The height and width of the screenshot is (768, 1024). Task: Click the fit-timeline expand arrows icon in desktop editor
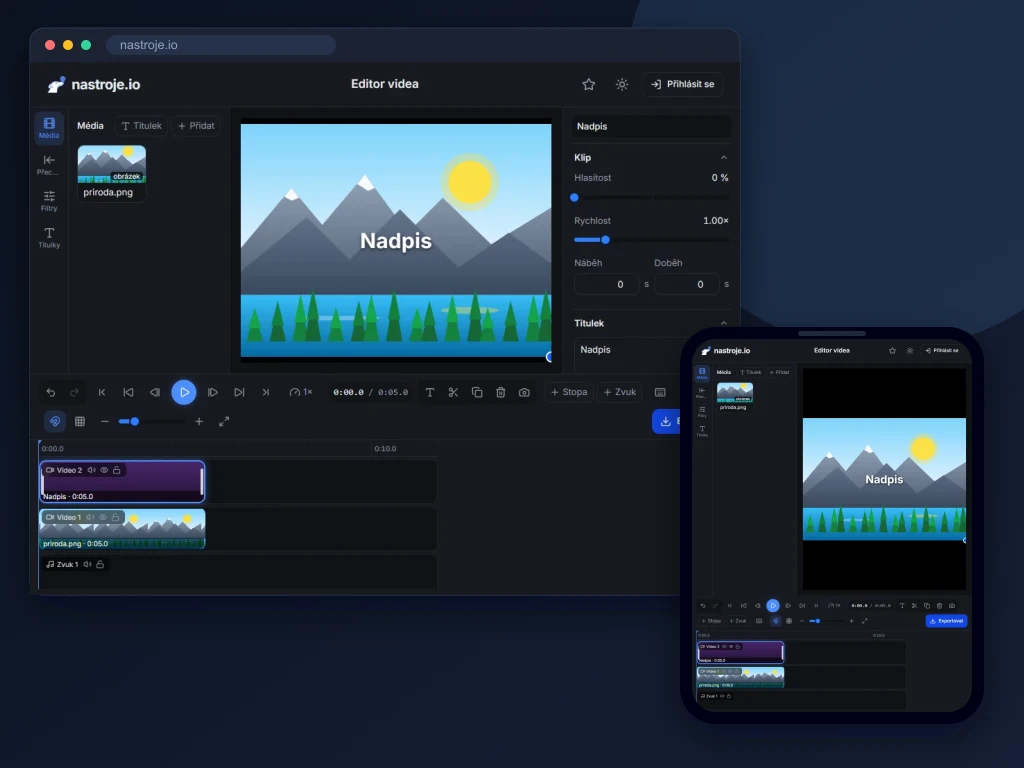pos(224,421)
